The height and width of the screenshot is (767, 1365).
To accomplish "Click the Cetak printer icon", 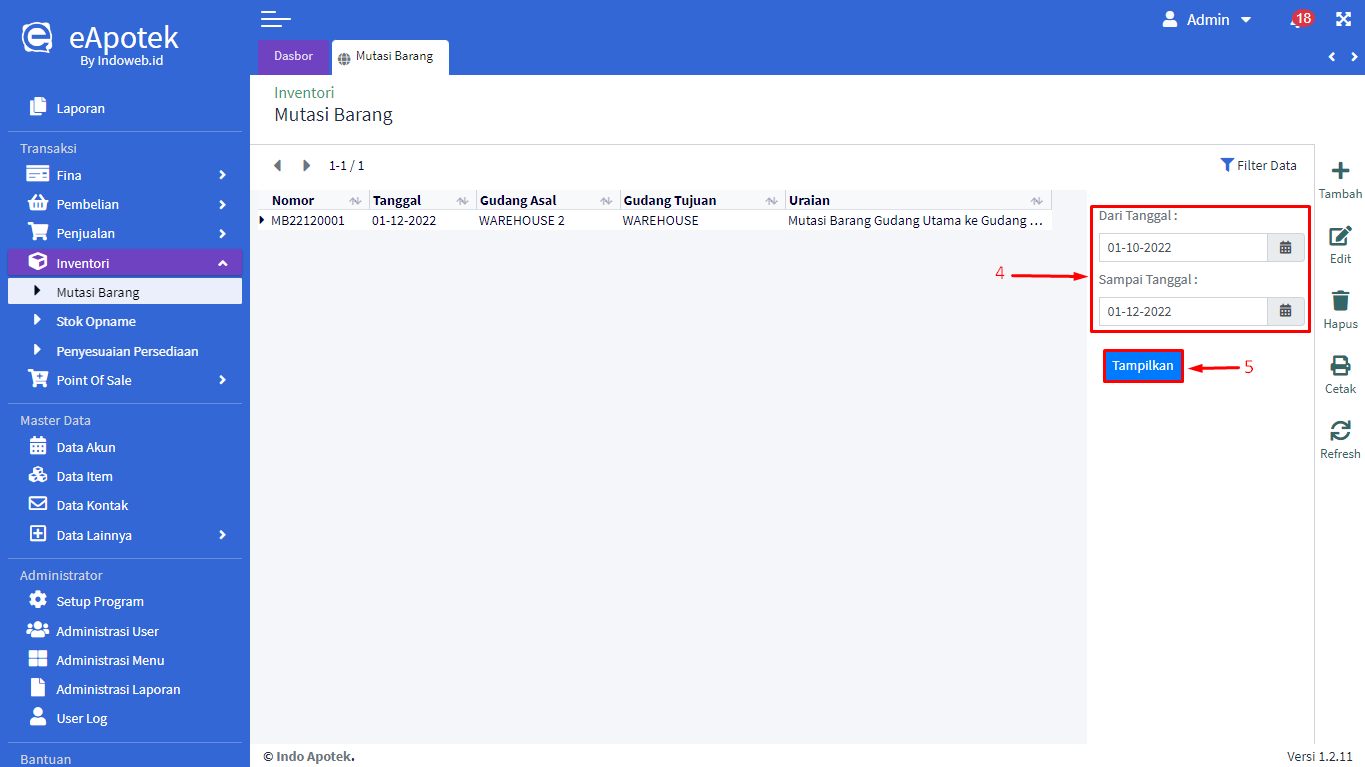I will [1340, 366].
